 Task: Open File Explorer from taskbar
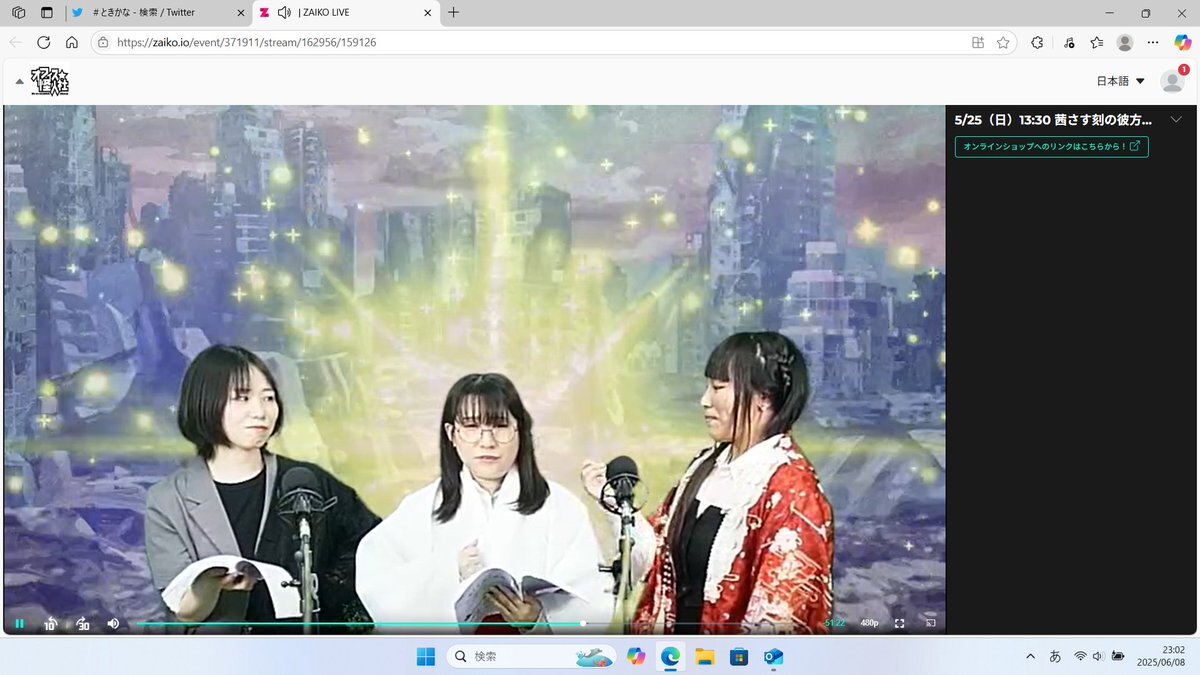coord(704,656)
